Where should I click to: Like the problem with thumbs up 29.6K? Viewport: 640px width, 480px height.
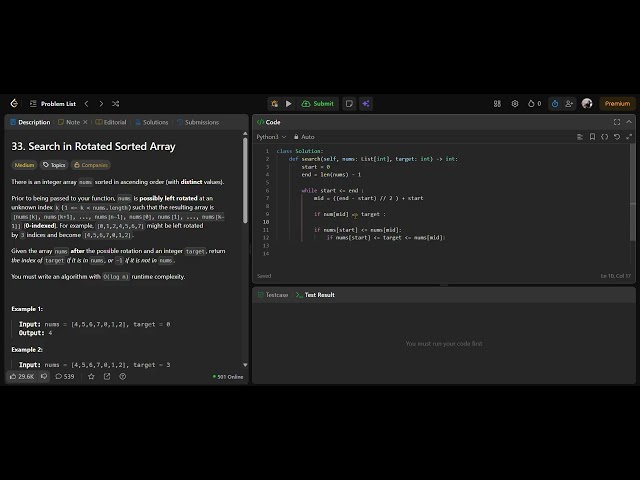[22, 376]
